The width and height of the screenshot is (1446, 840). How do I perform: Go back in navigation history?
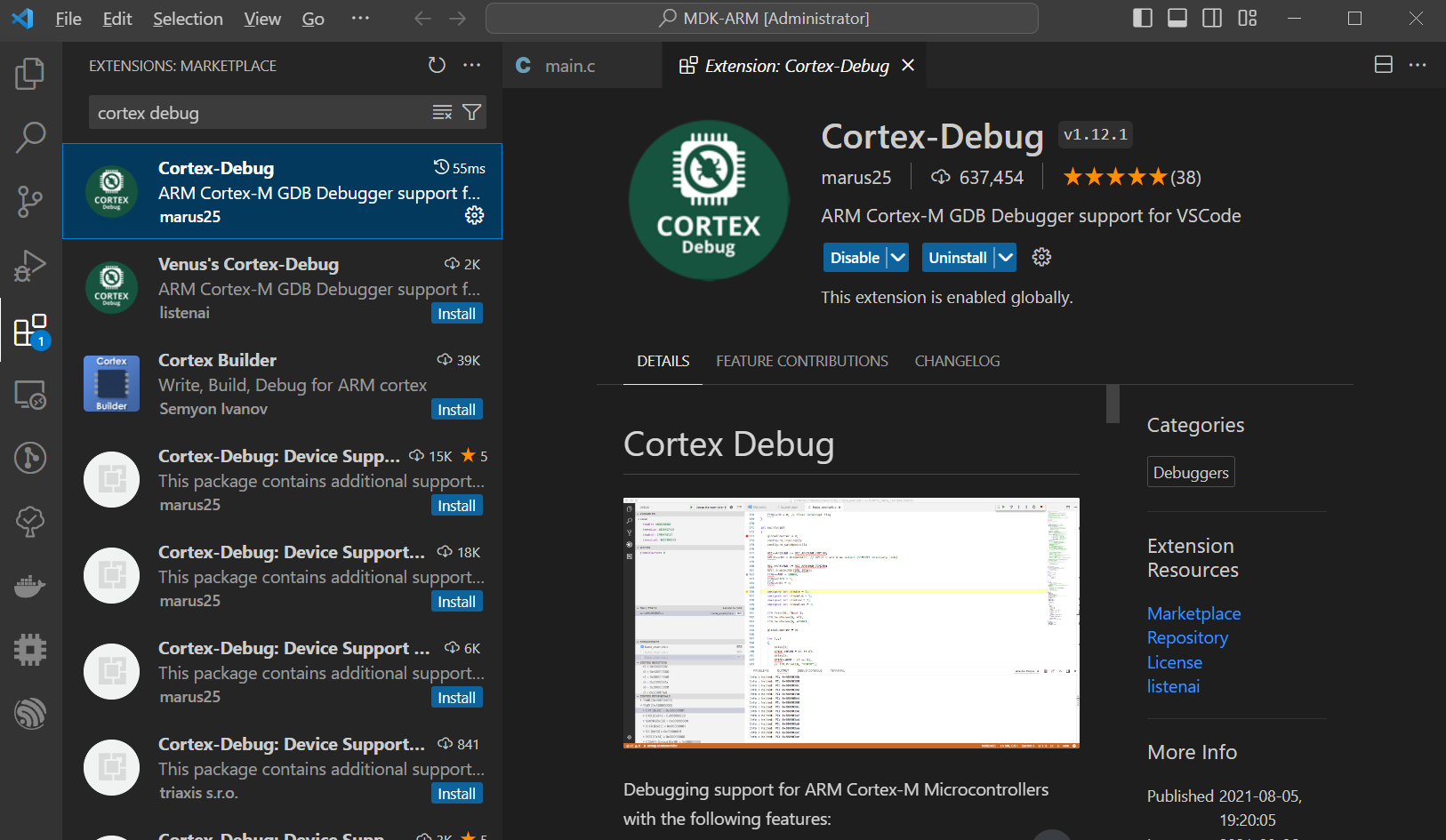422,19
